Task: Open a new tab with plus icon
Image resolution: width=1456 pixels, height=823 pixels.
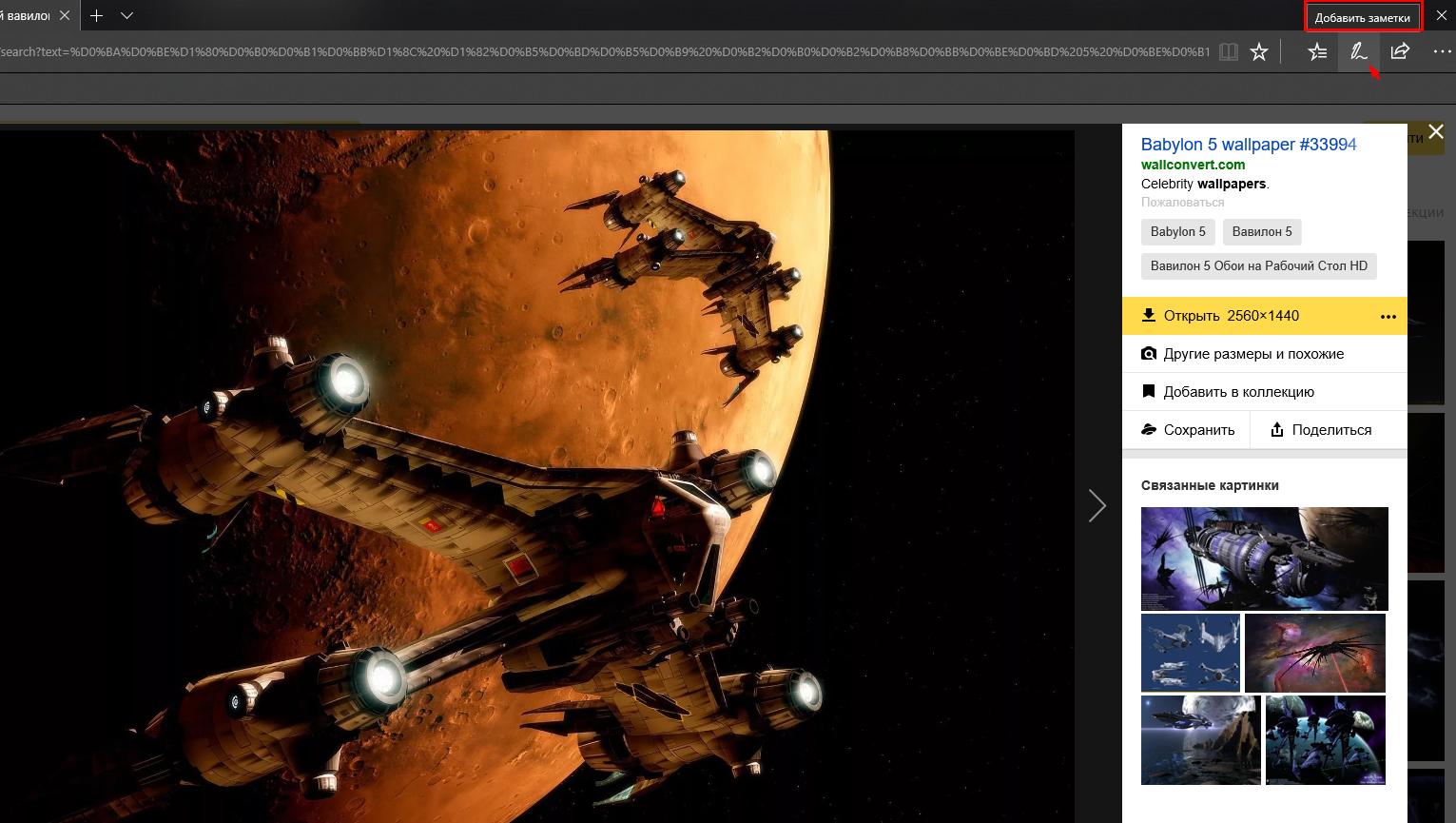Action: [96, 15]
